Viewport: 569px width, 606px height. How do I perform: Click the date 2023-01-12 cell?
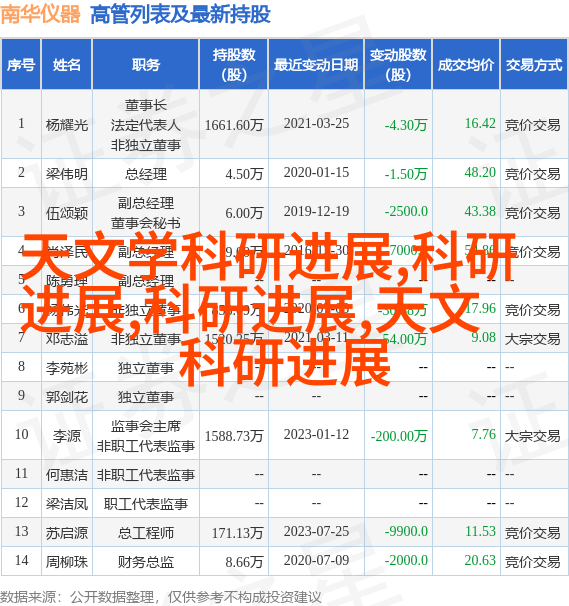coord(316,434)
